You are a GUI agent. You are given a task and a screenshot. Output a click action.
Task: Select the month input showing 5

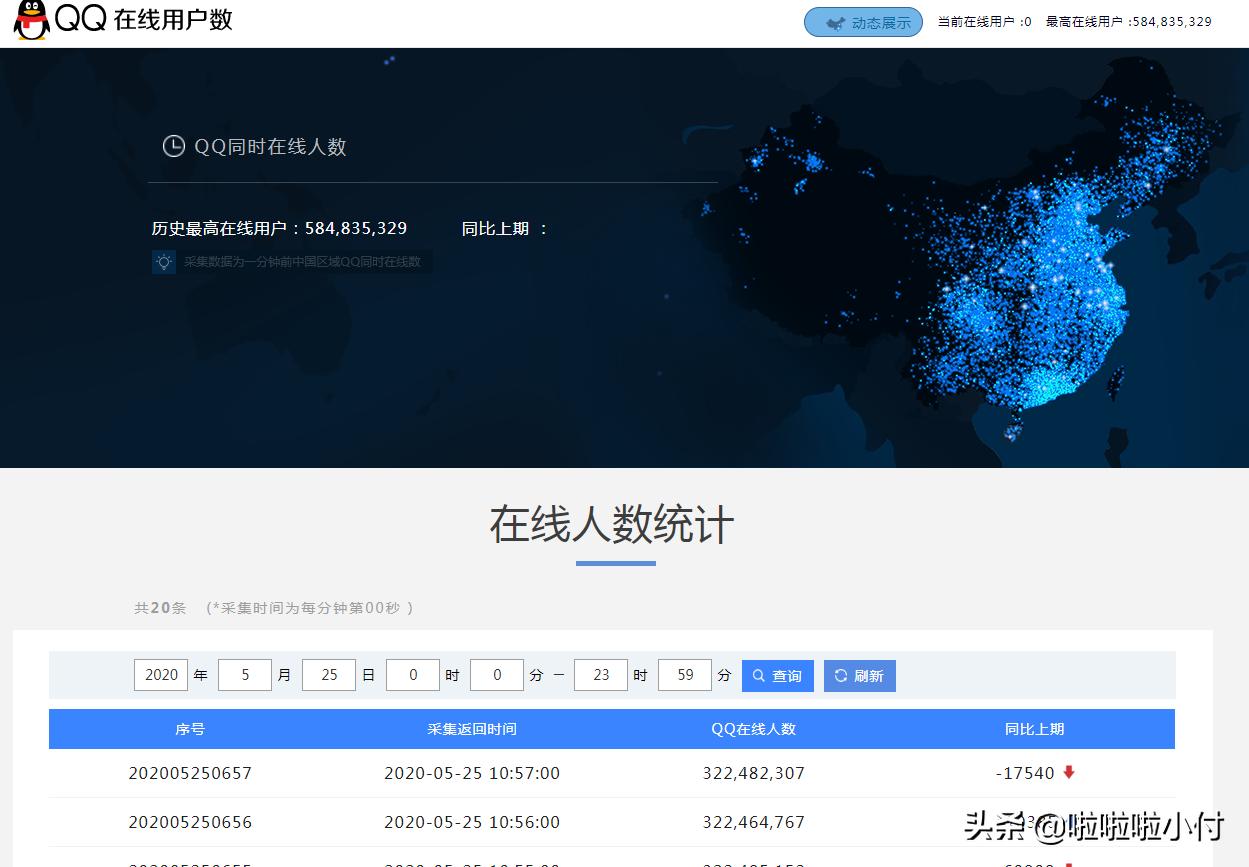coord(245,674)
